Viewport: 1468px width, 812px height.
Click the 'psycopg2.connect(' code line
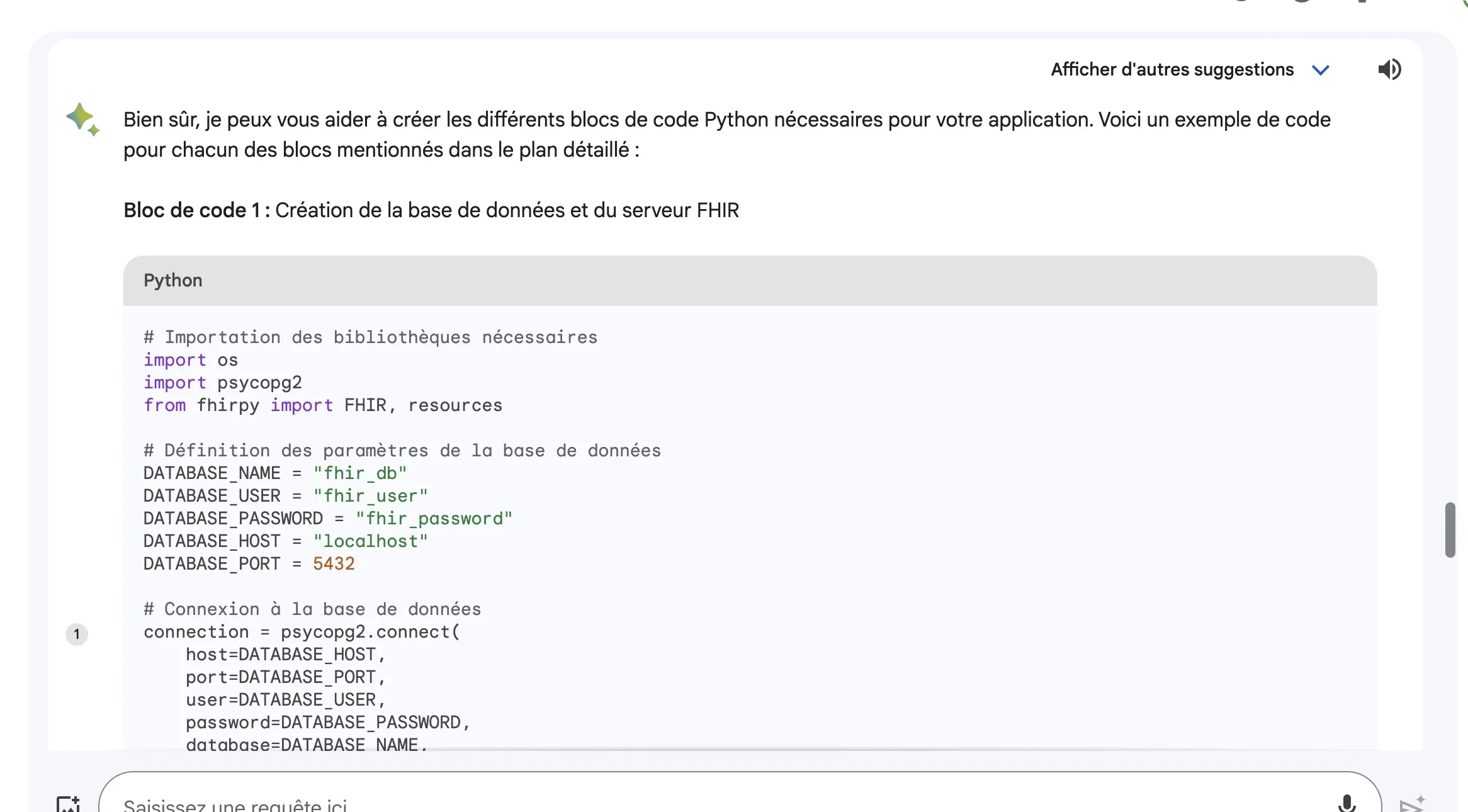tap(370, 632)
